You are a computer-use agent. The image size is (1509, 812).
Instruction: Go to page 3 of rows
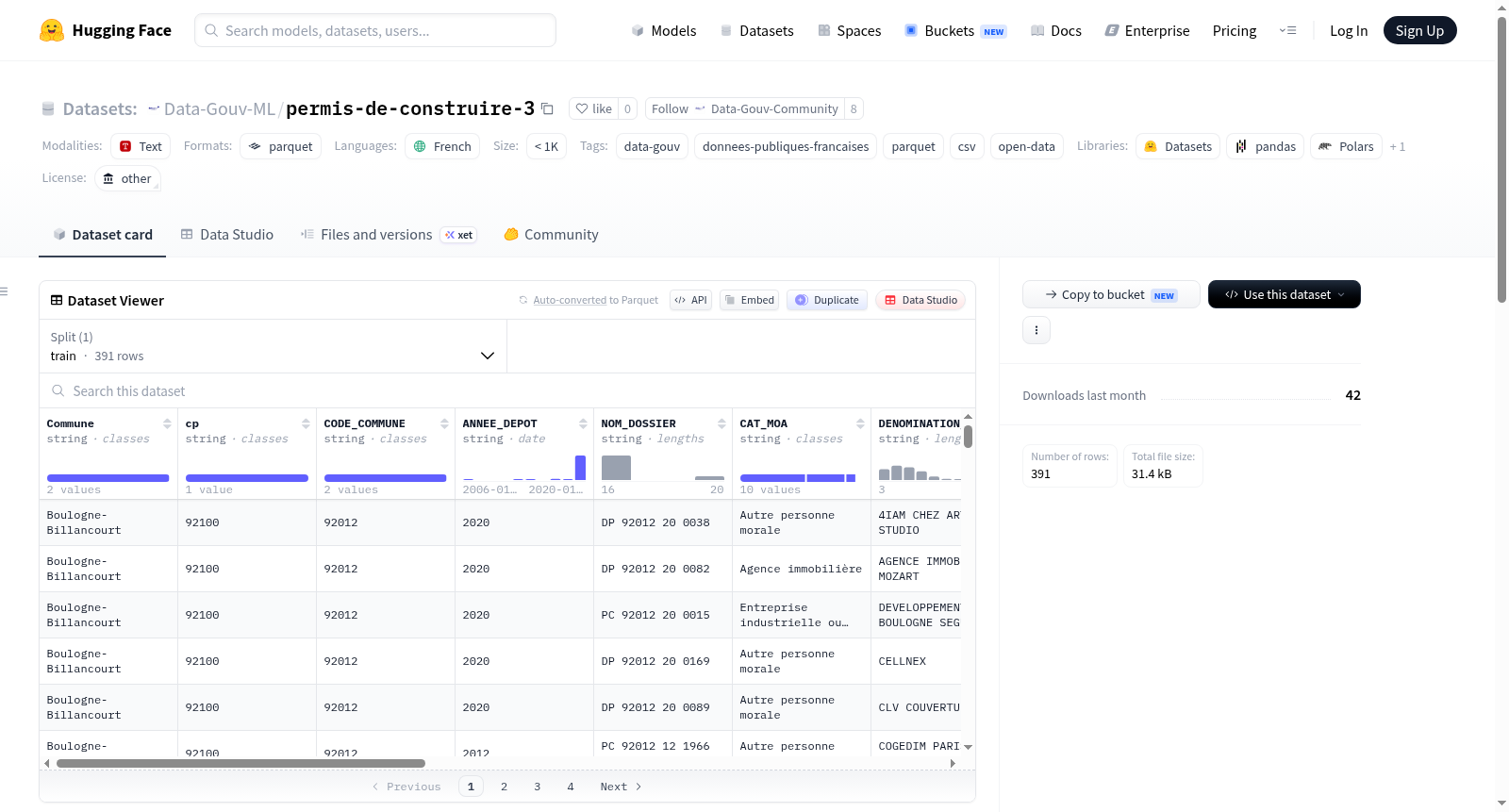(538, 787)
